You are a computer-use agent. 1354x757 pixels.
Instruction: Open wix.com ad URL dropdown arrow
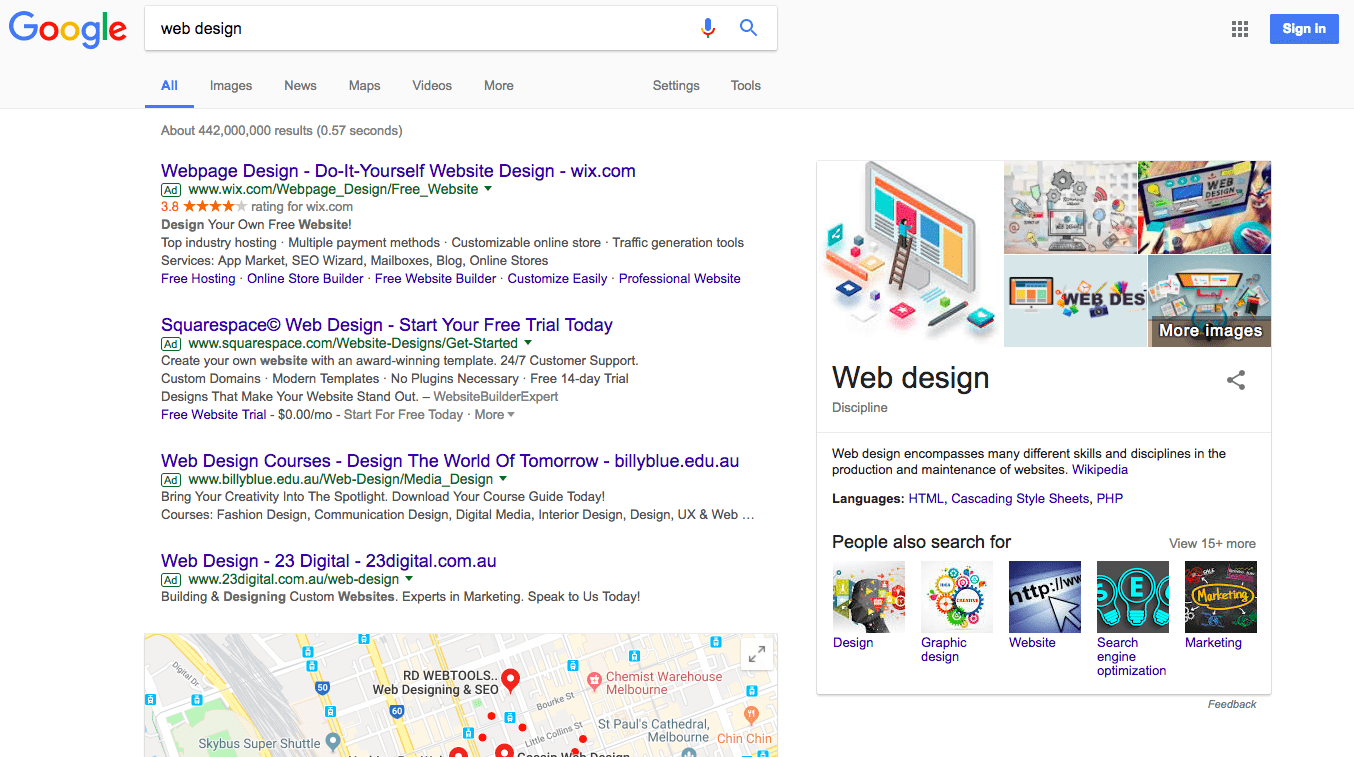(x=488, y=188)
